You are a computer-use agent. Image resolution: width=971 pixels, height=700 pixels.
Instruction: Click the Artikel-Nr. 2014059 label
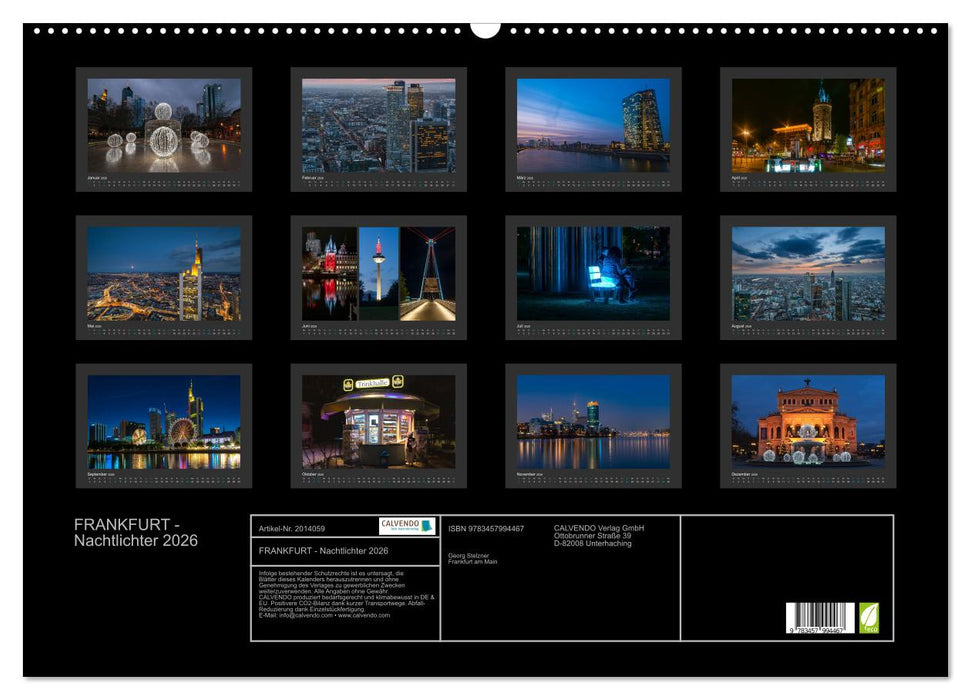(x=291, y=528)
